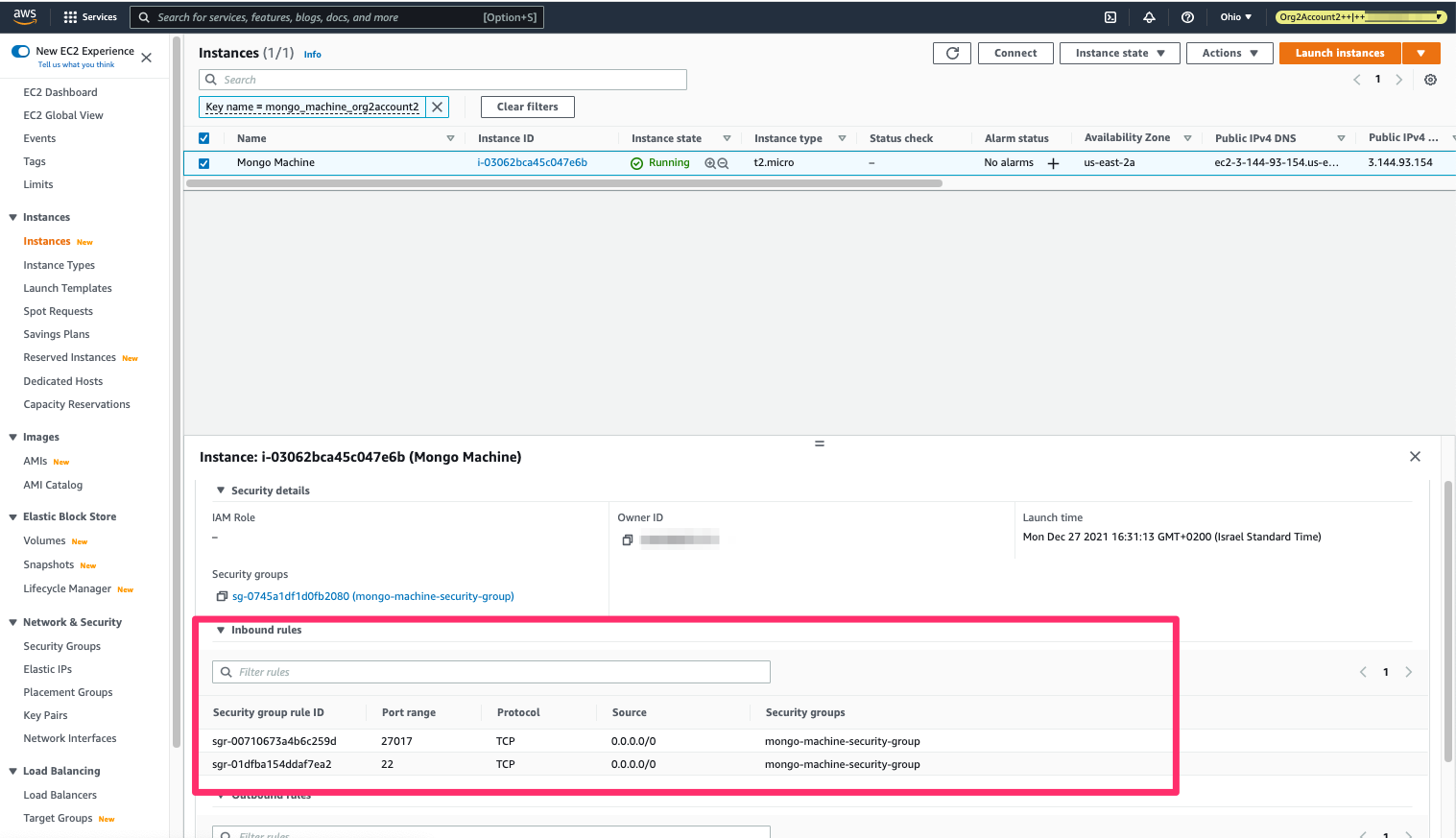The image size is (1456, 838).
Task: Remove the Key name filter tag
Action: [x=437, y=107]
